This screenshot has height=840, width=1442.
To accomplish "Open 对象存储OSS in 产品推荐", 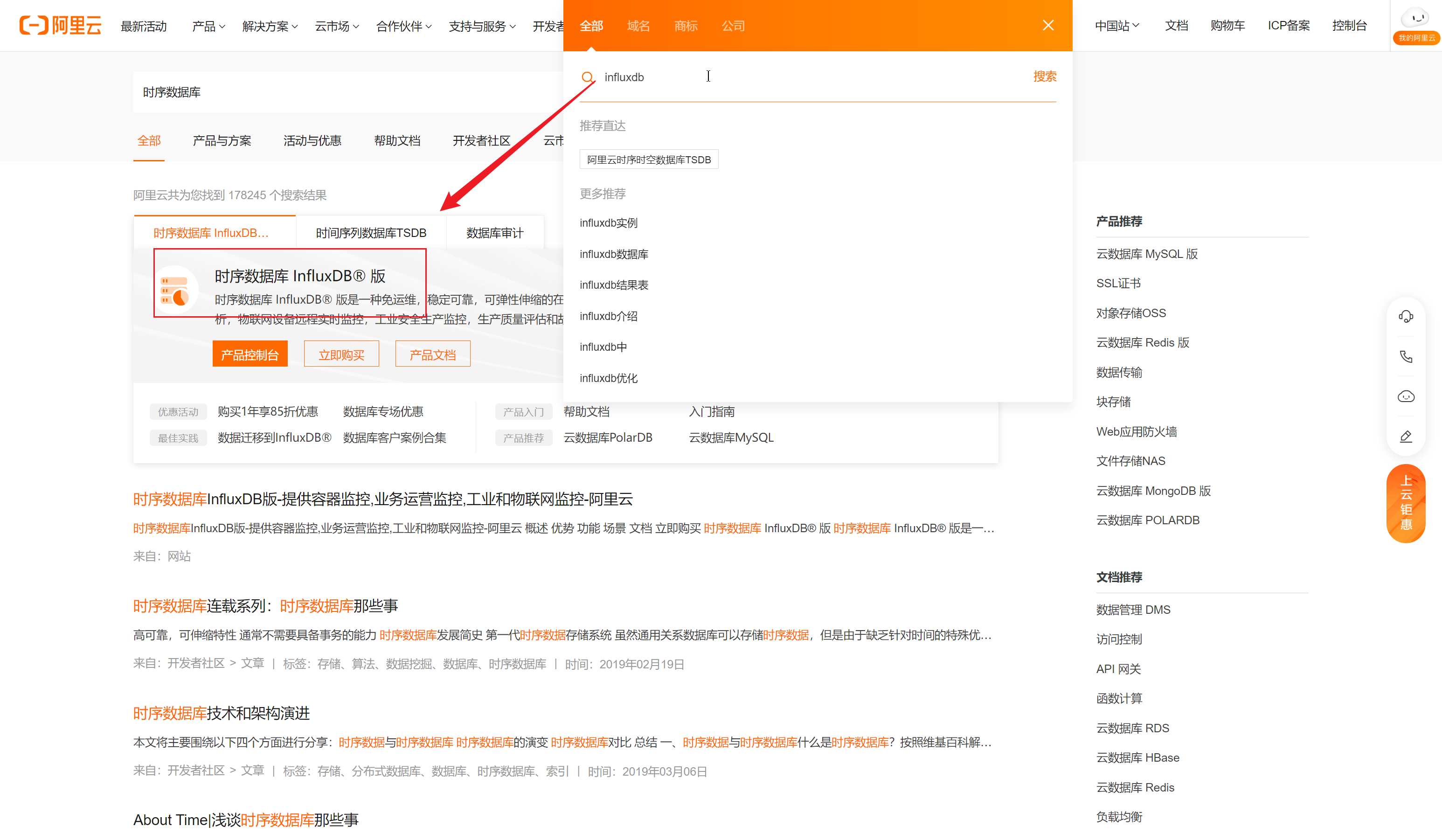I will 1131,313.
